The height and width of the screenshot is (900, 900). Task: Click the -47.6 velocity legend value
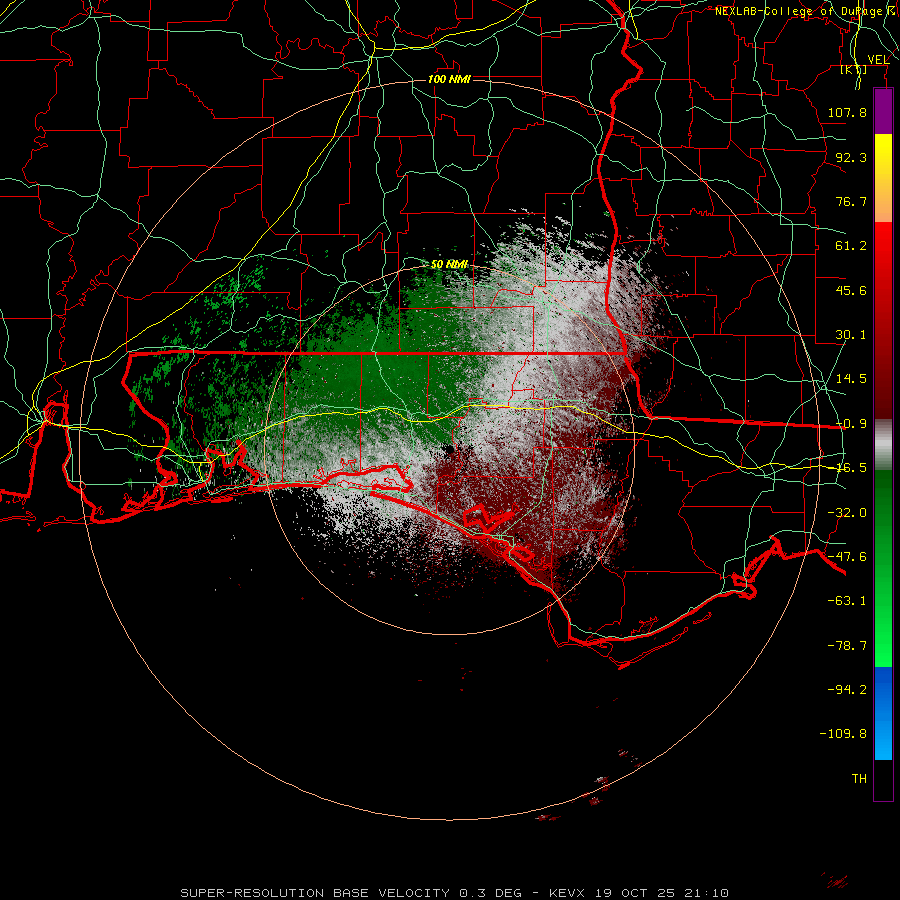(847, 557)
